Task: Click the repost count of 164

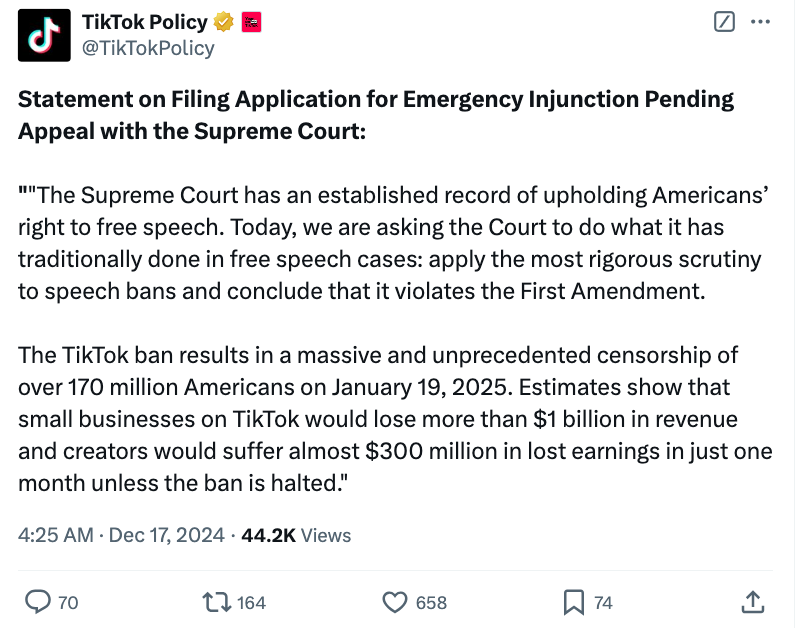Action: click(251, 602)
